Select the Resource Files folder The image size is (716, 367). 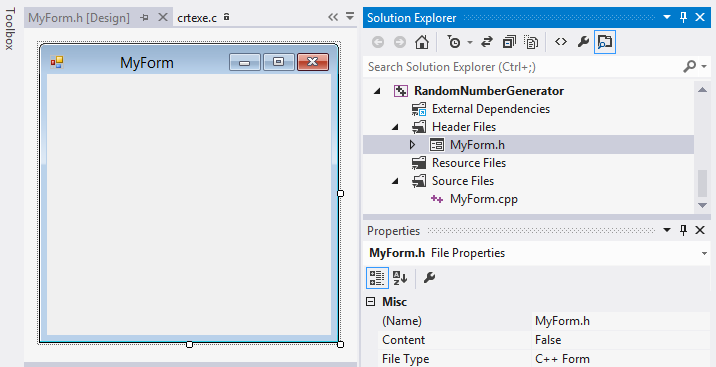469,163
